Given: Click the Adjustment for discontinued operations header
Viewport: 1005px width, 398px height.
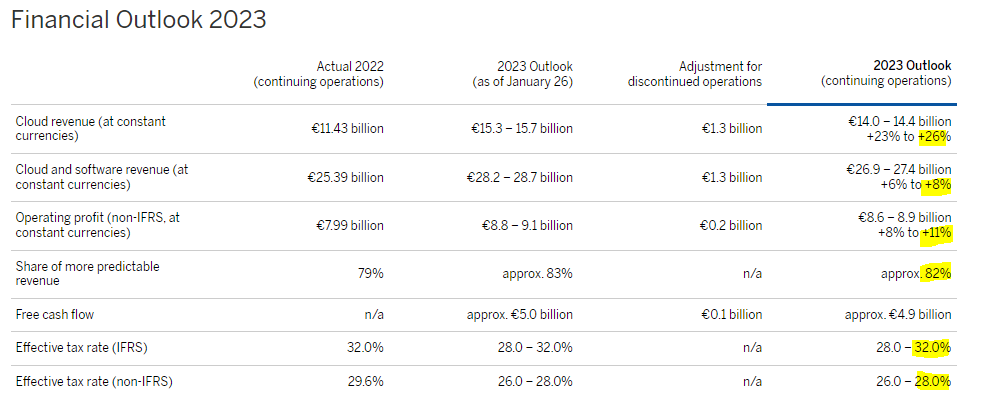Looking at the screenshot, I should (695, 74).
